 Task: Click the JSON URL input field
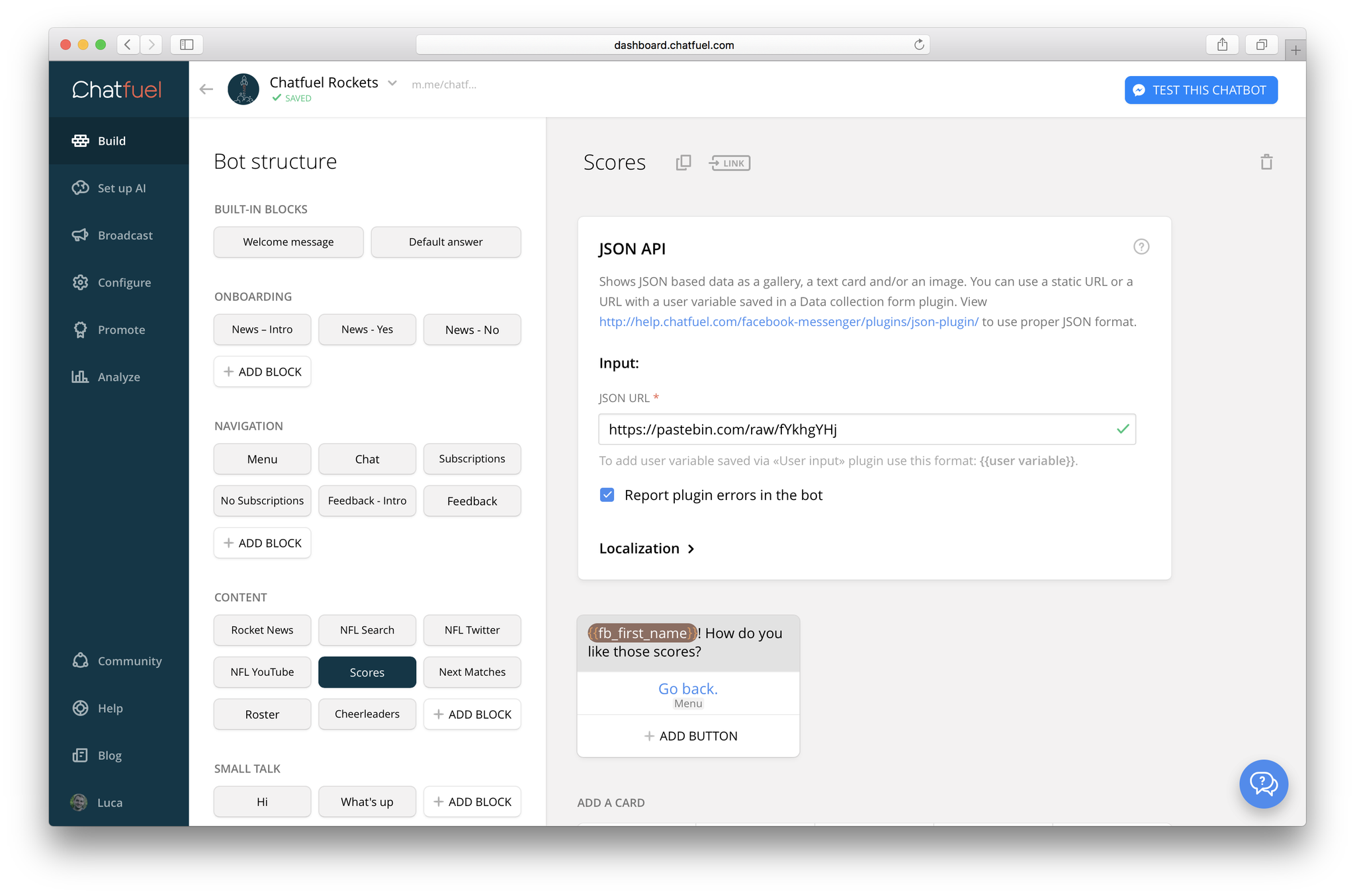click(x=867, y=429)
